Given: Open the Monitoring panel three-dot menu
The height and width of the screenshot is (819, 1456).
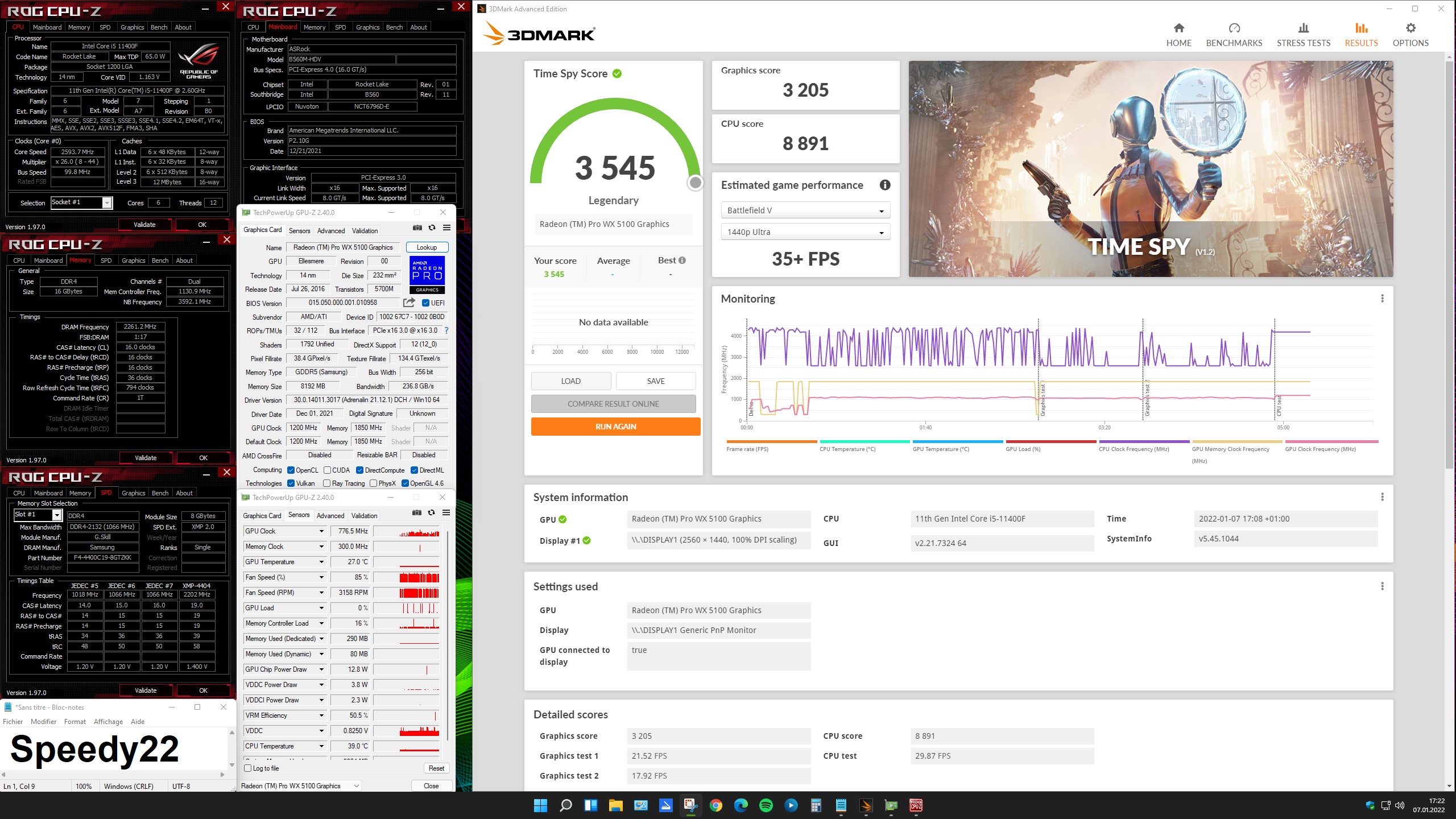Looking at the screenshot, I should (x=1382, y=299).
